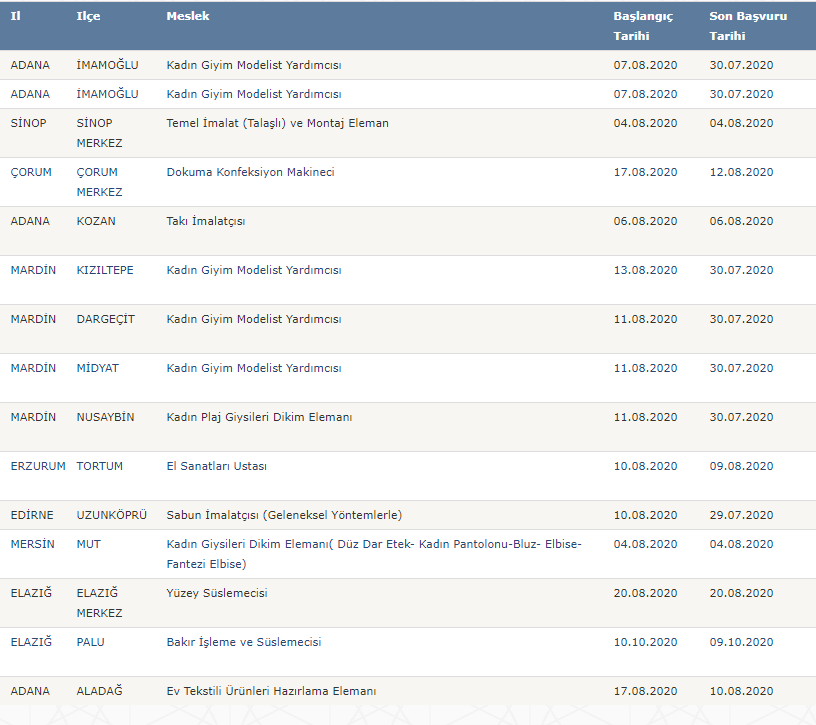Select the Takı İmalatçısı course entry

click(205, 221)
